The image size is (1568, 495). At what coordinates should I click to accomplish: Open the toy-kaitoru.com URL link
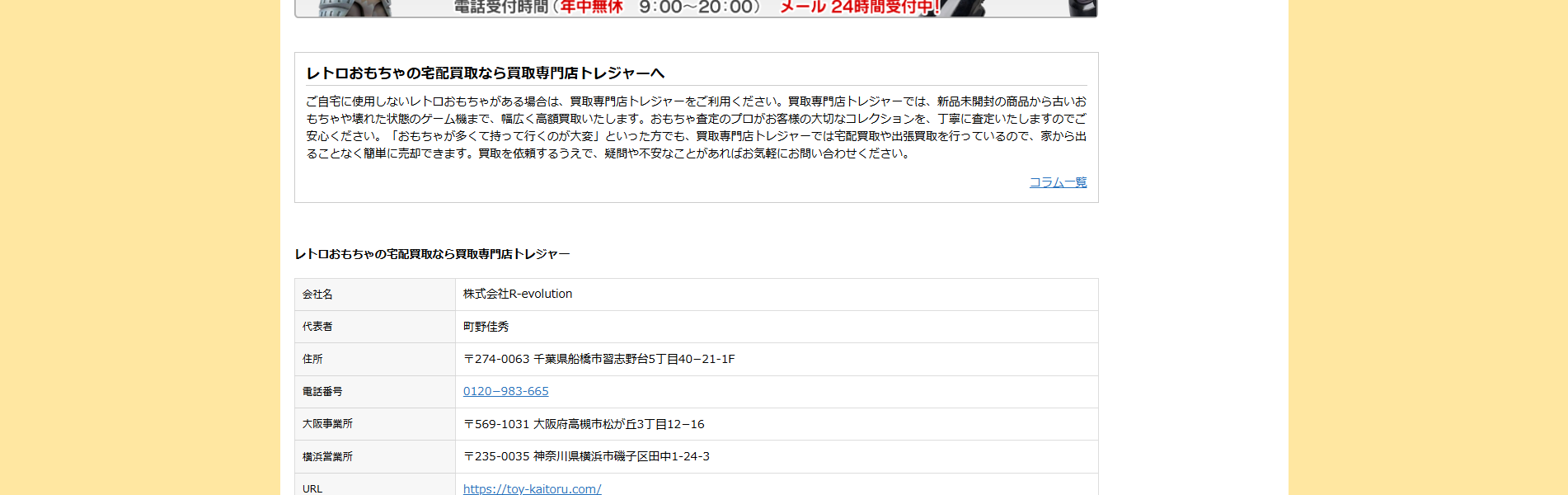pyautogui.click(x=532, y=488)
